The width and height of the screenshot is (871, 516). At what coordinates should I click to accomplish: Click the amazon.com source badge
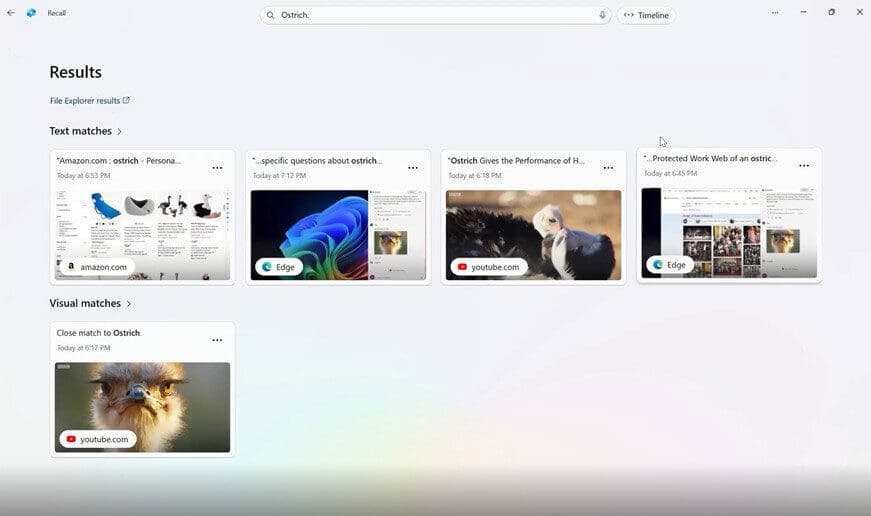tap(97, 267)
